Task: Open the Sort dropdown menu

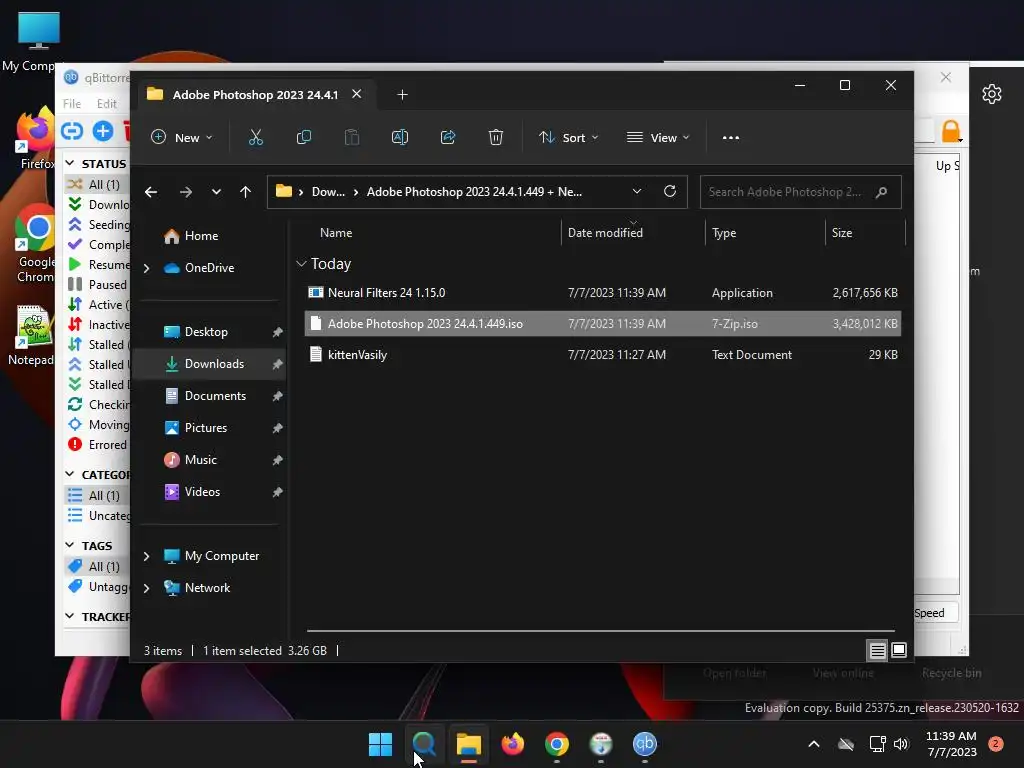Action: (x=568, y=138)
